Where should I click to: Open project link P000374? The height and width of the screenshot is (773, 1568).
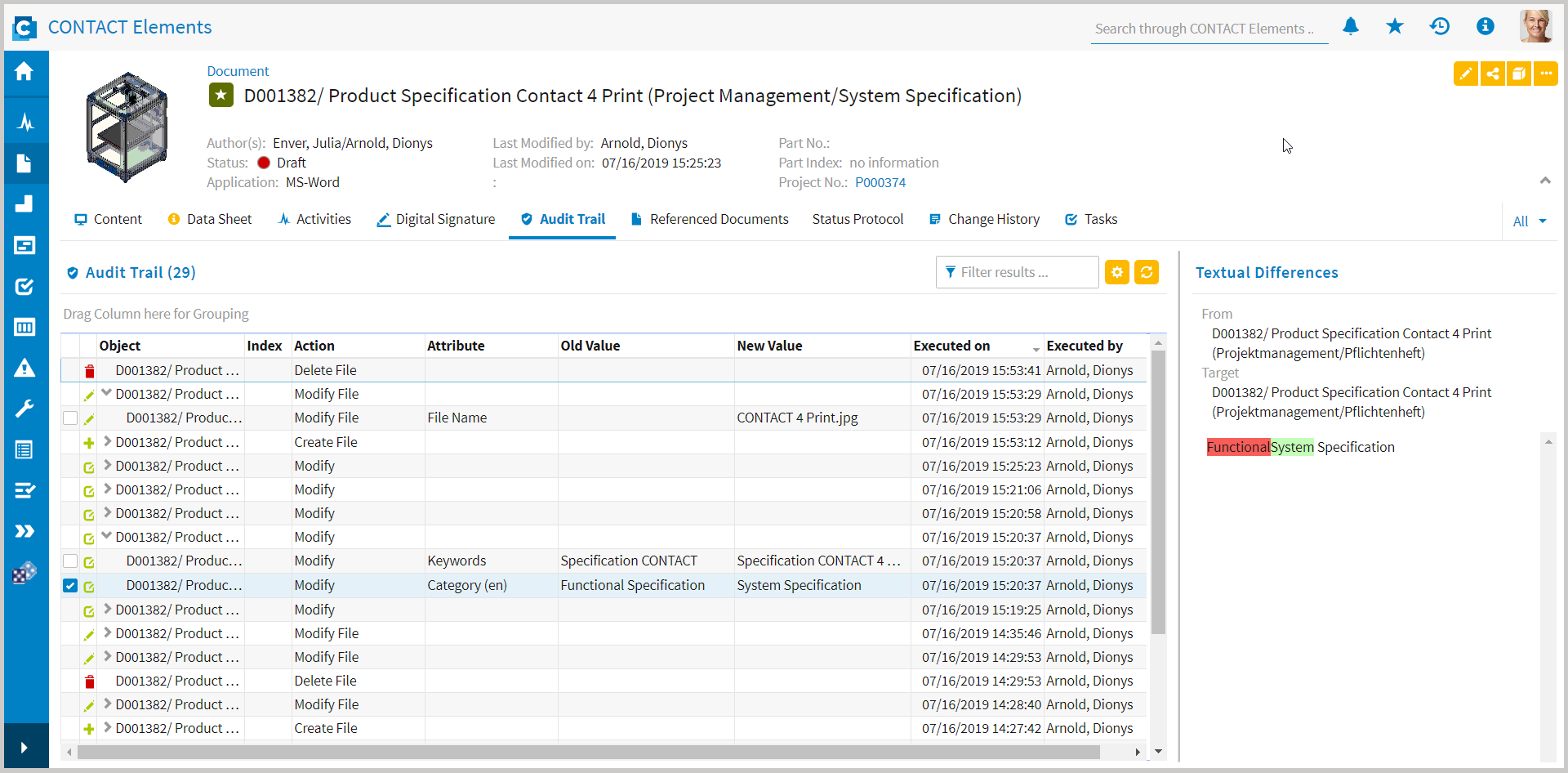click(x=880, y=183)
